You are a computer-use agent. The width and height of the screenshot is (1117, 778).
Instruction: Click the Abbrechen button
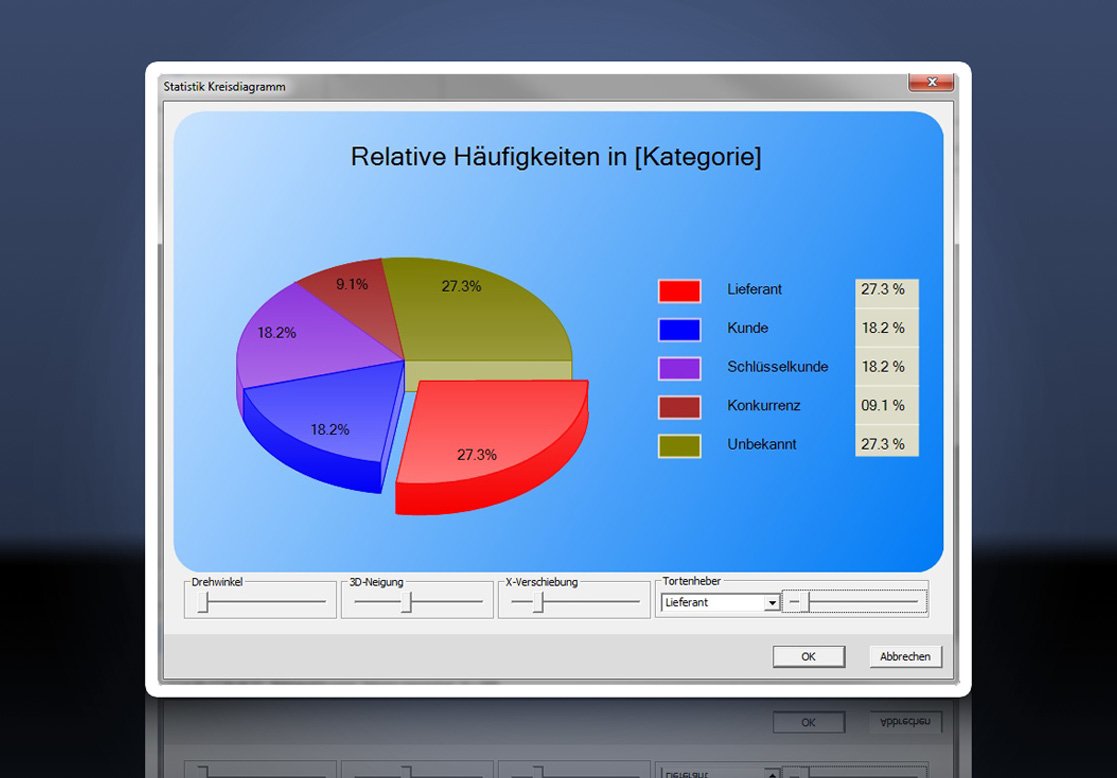click(905, 657)
